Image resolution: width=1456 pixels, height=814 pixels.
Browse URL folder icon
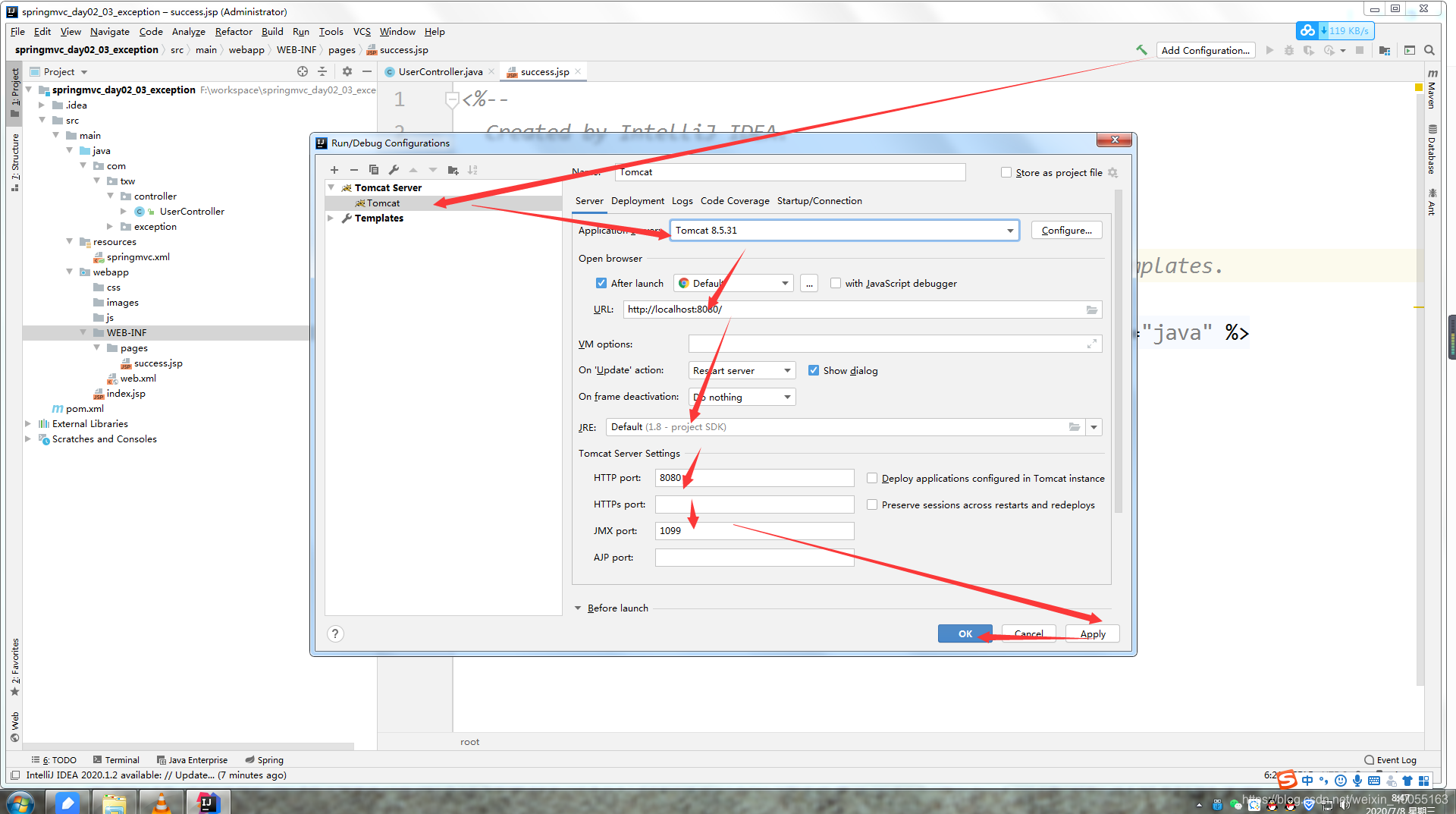coord(1092,310)
